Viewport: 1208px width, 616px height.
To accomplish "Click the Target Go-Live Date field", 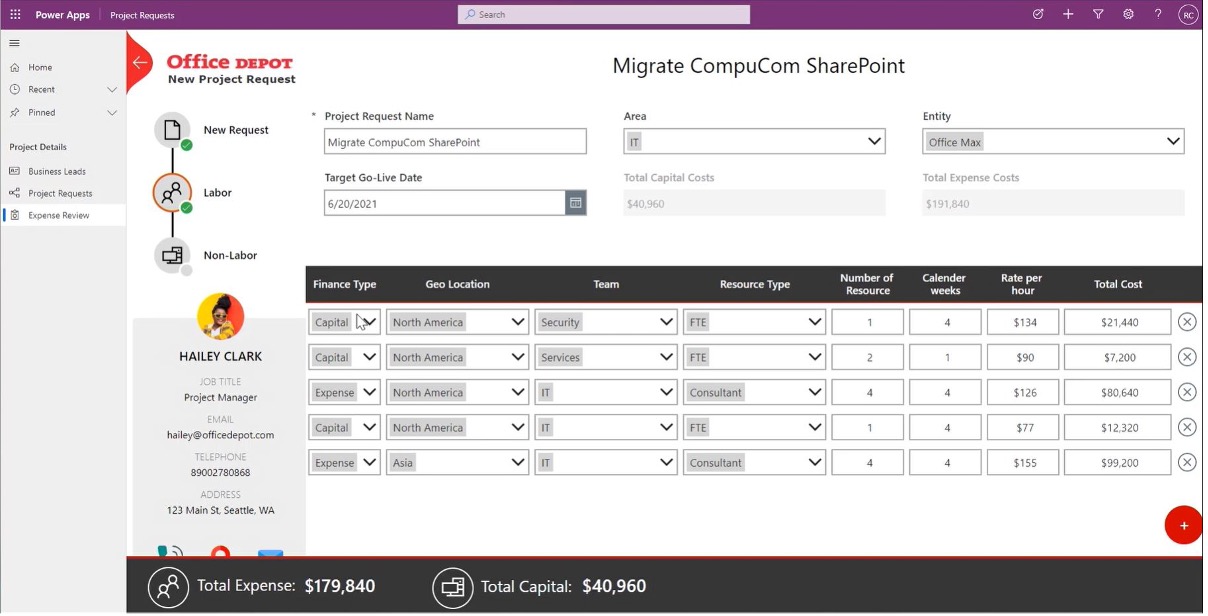I will [445, 203].
